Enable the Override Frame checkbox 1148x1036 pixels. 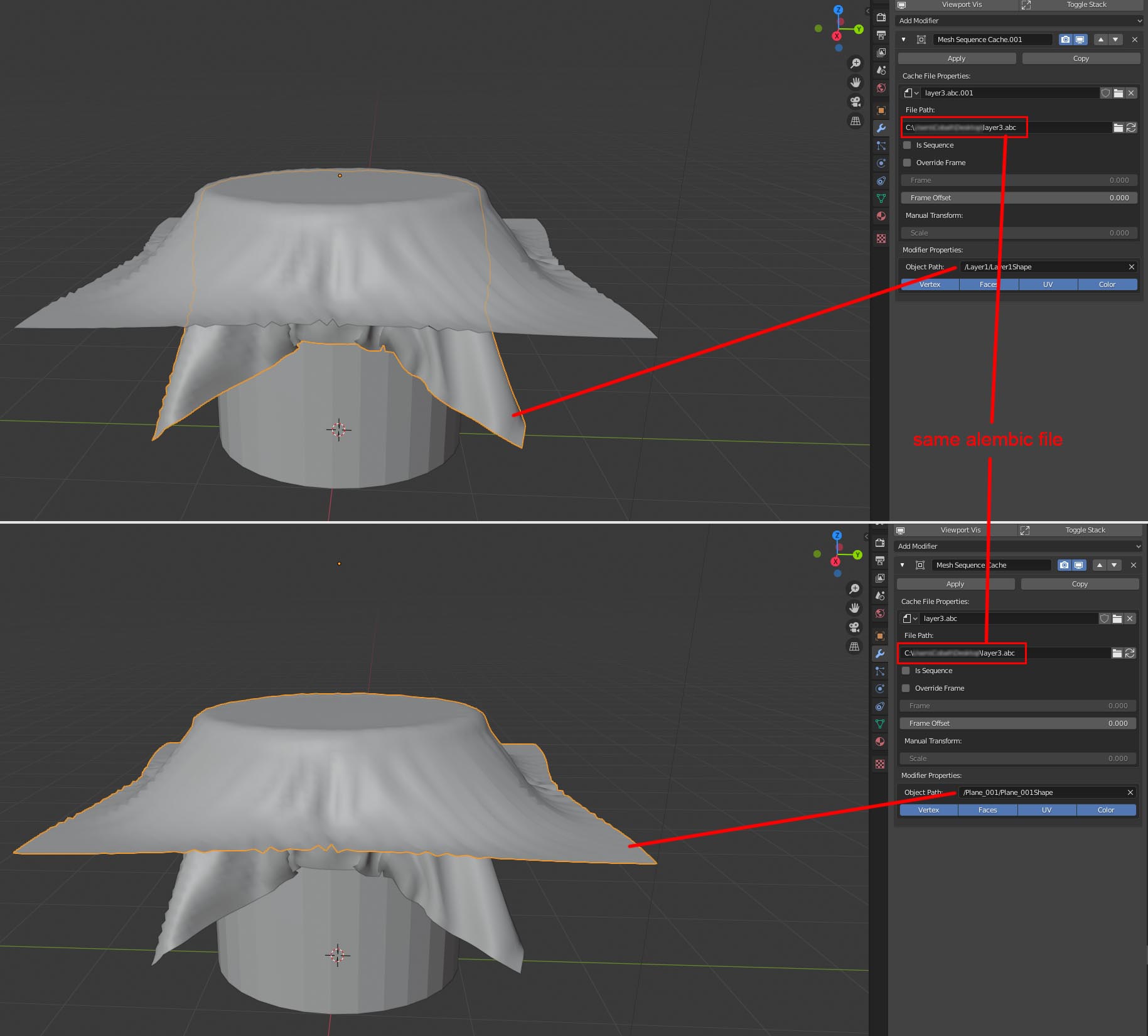click(x=906, y=163)
